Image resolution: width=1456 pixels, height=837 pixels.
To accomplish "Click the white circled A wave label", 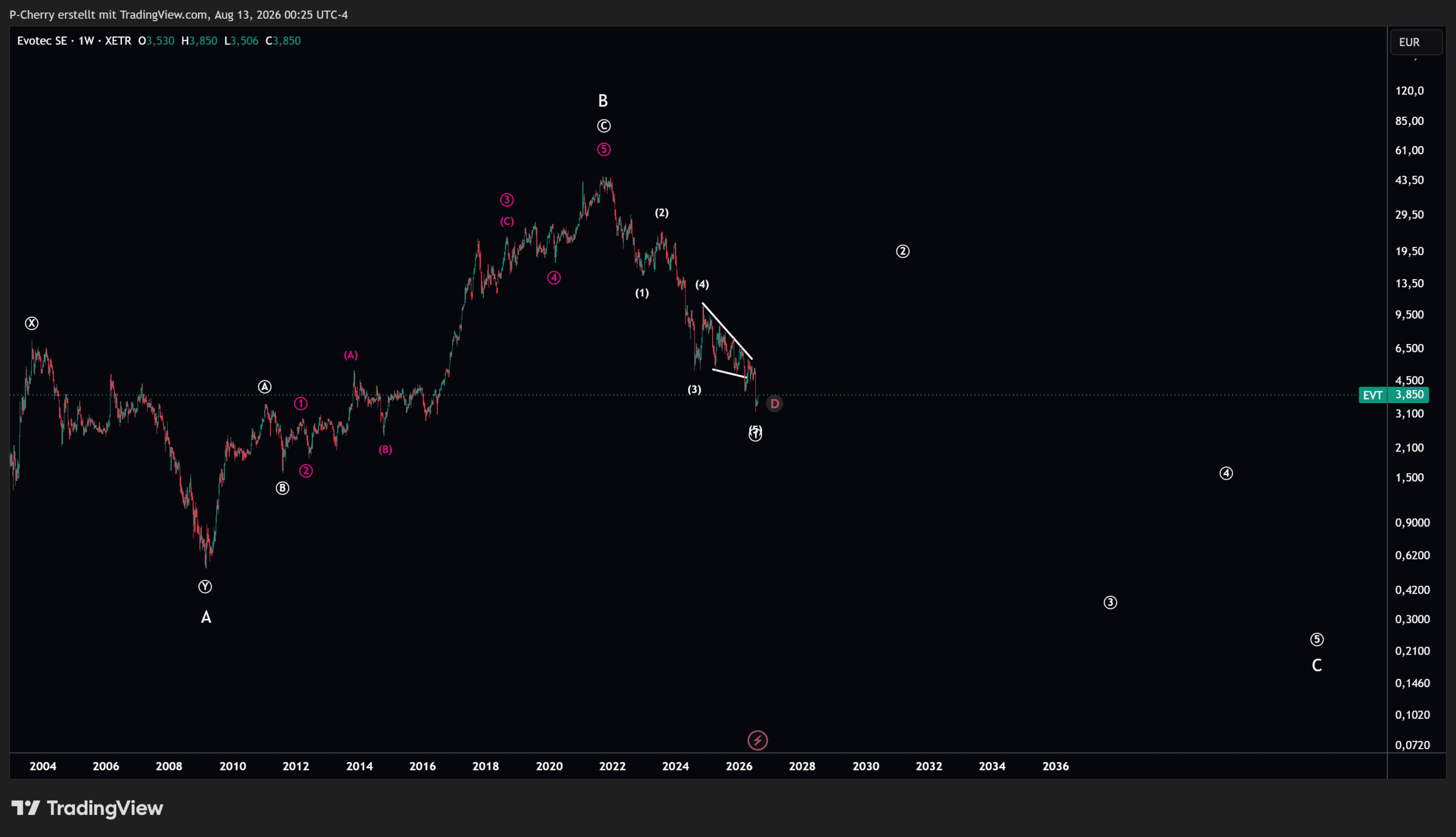I will (x=264, y=387).
